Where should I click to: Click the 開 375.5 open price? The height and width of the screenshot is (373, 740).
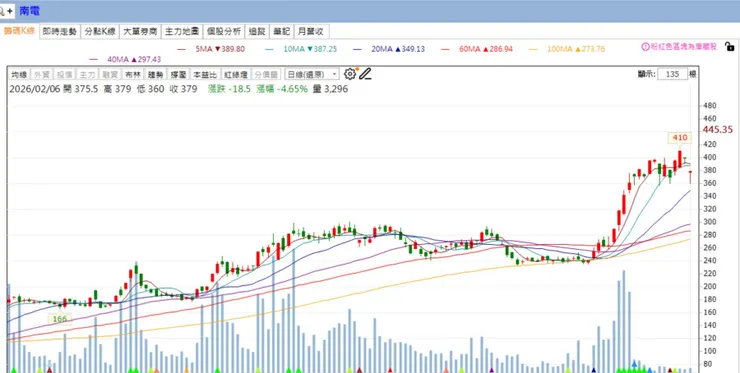click(81, 89)
